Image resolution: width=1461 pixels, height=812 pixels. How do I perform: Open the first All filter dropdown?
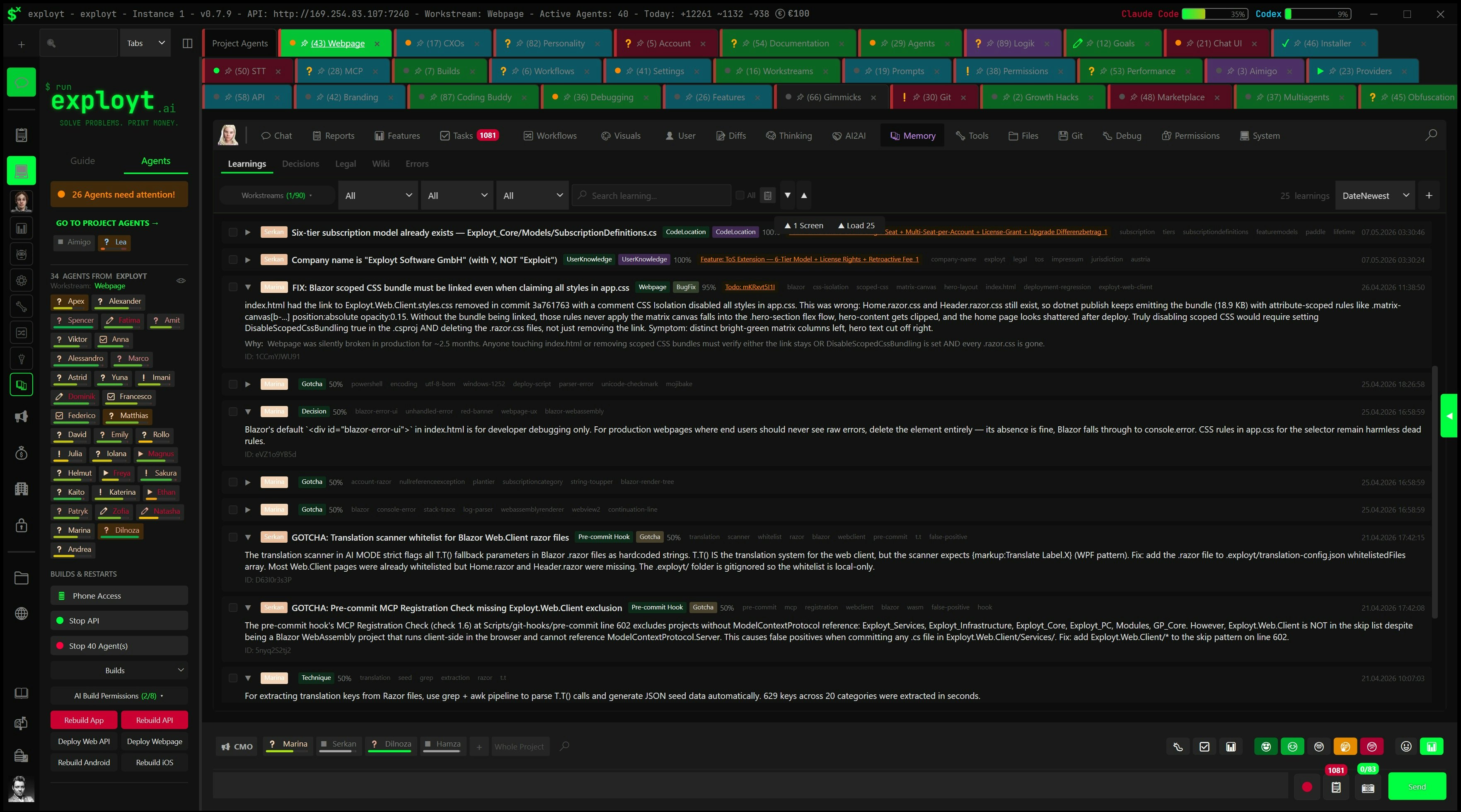(378, 196)
